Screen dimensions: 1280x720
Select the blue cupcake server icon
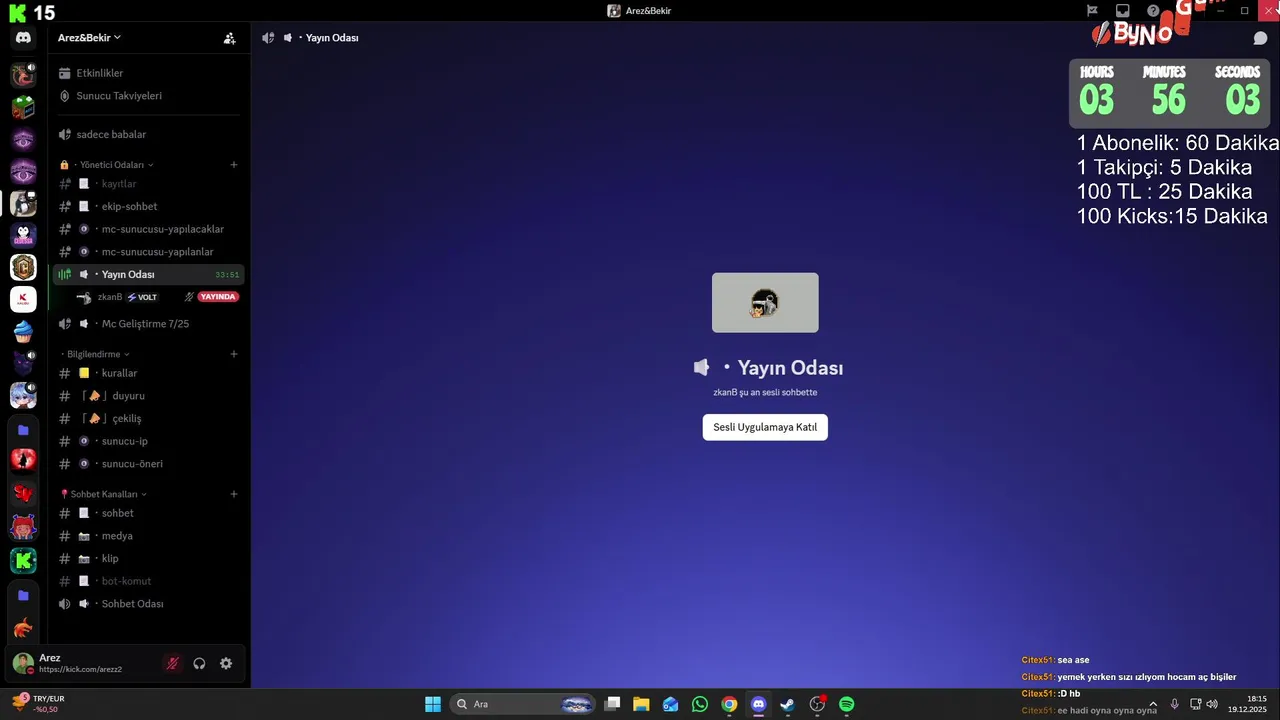pos(23,331)
